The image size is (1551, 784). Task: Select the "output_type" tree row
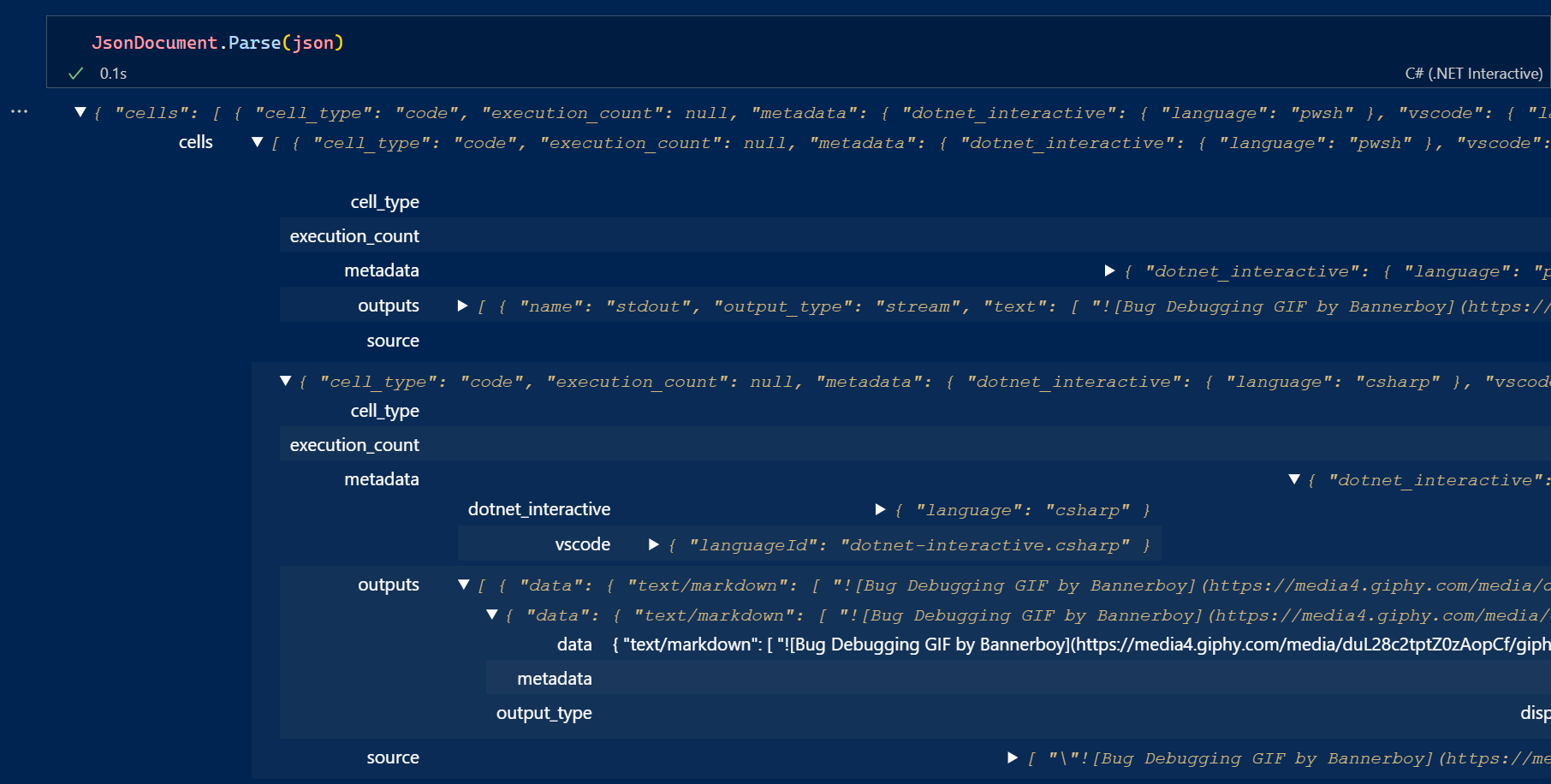point(544,712)
